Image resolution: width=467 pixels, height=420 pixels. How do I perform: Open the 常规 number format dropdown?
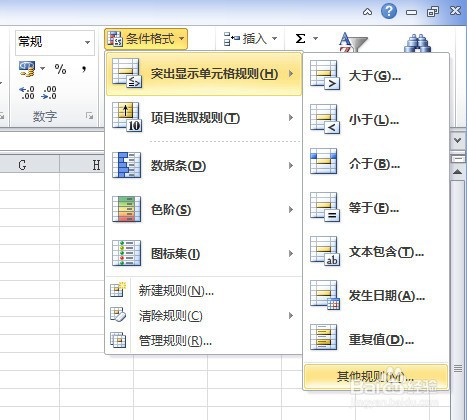(87, 42)
